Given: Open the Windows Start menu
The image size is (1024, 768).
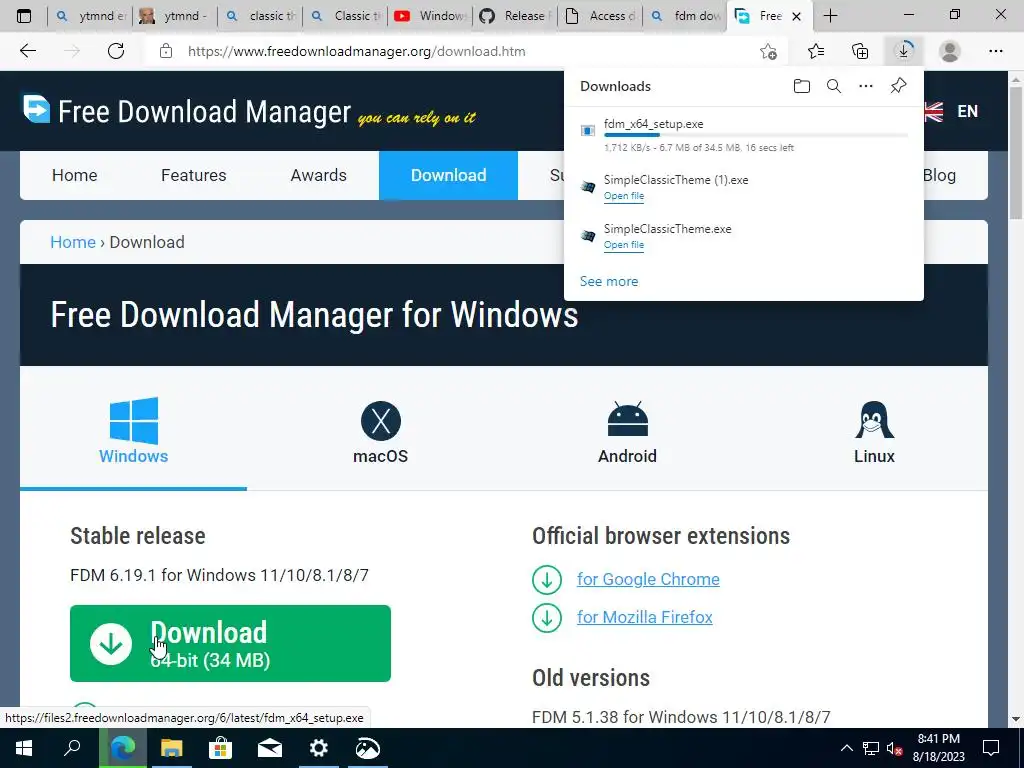Looking at the screenshot, I should [24, 748].
